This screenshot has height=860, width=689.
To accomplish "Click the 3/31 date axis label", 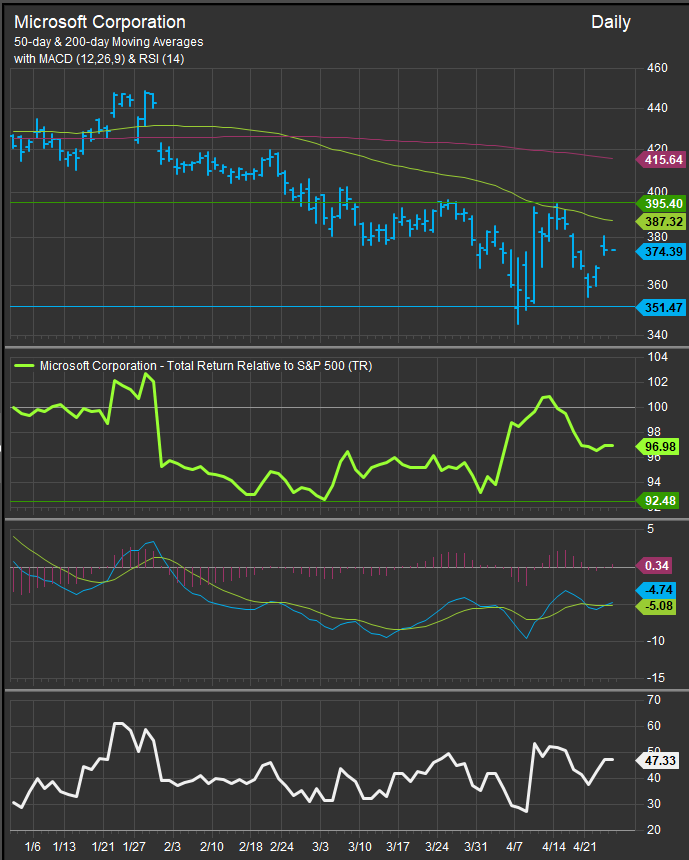I will point(476,846).
